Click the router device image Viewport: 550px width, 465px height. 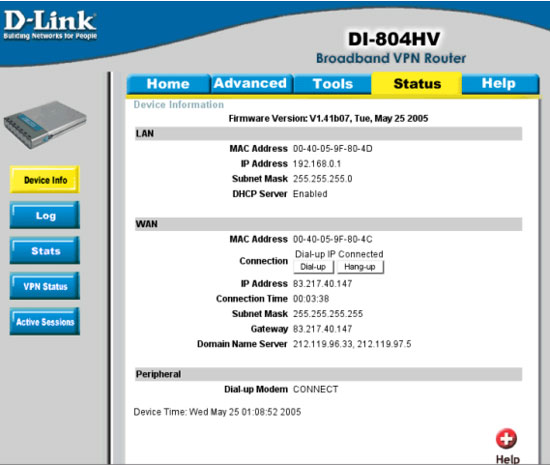[x=45, y=125]
